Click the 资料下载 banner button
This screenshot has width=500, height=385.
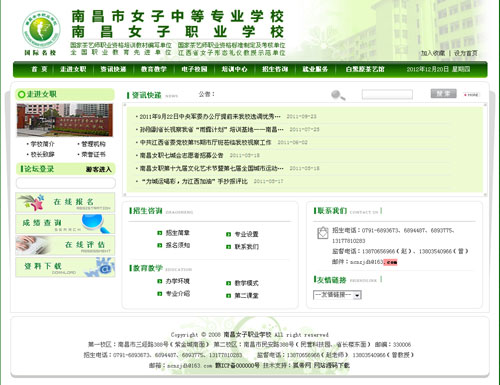pos(65,267)
